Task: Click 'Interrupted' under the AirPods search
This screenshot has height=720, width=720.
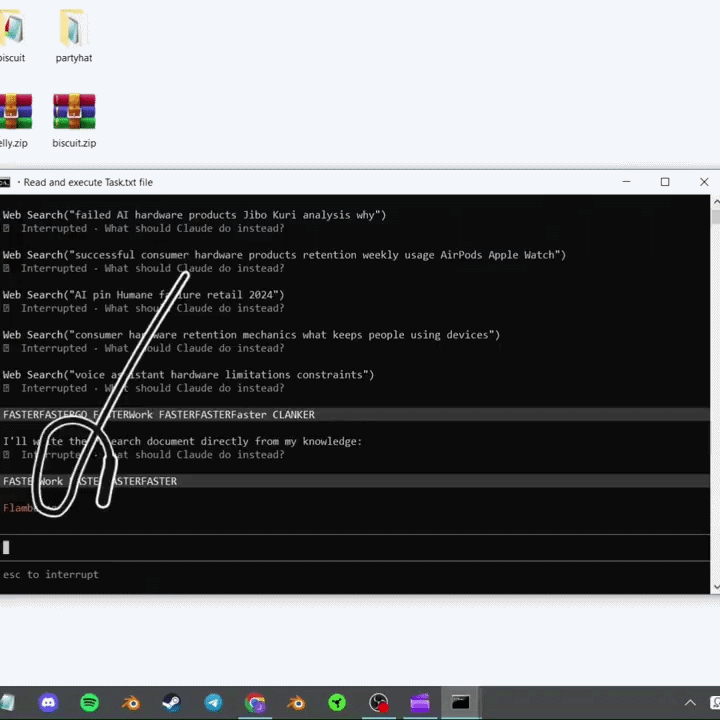Action: click(54, 268)
